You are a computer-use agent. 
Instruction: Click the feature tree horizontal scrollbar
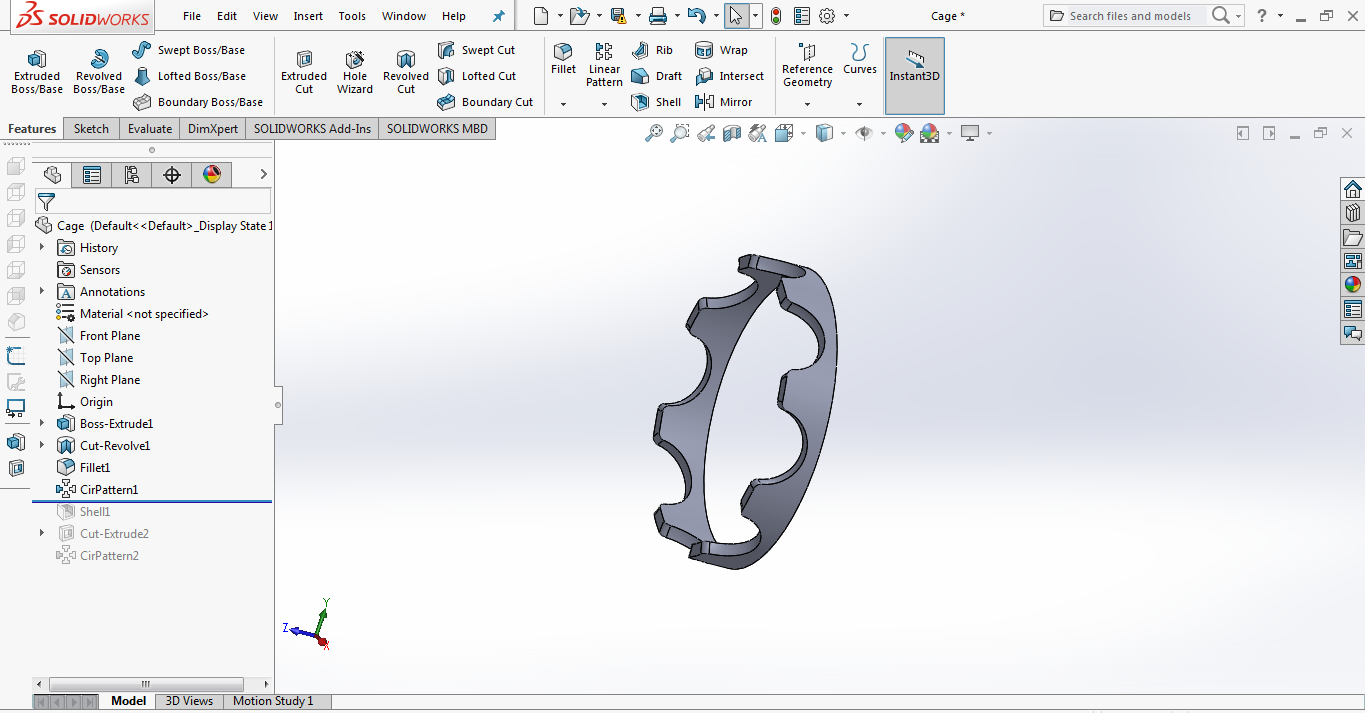pyautogui.click(x=145, y=684)
